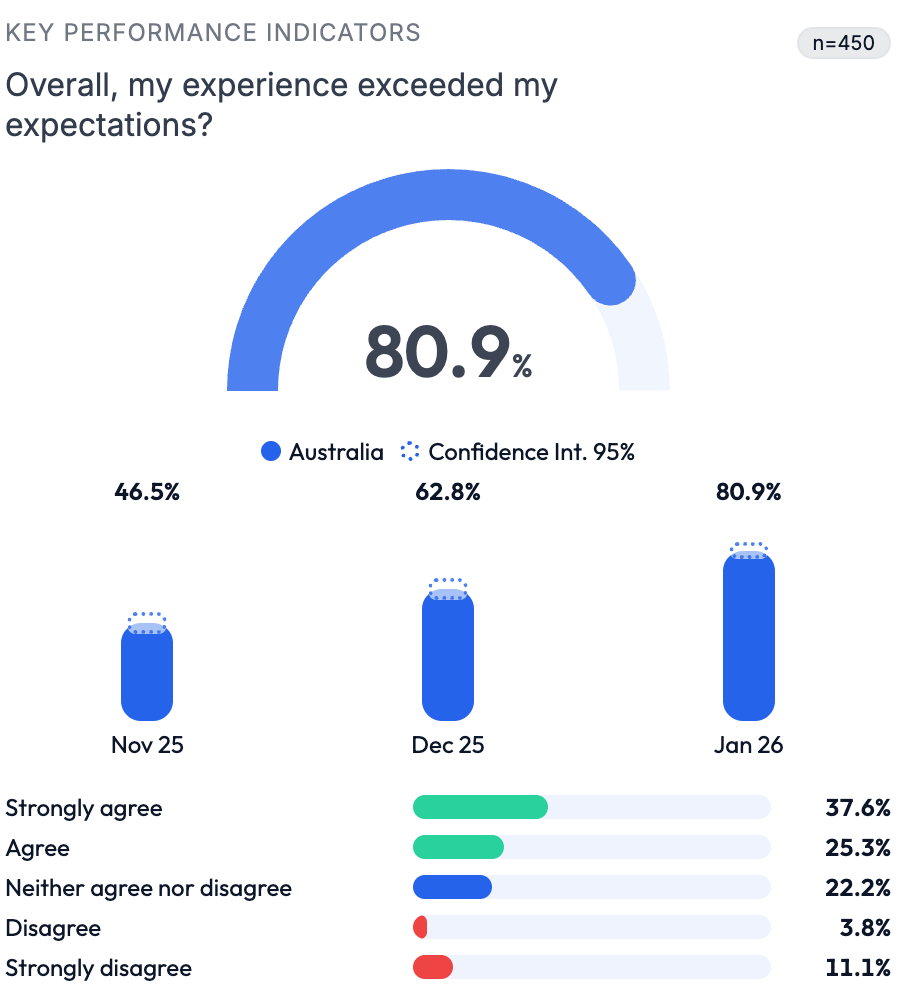Click the Agree green progress bar

[458, 848]
